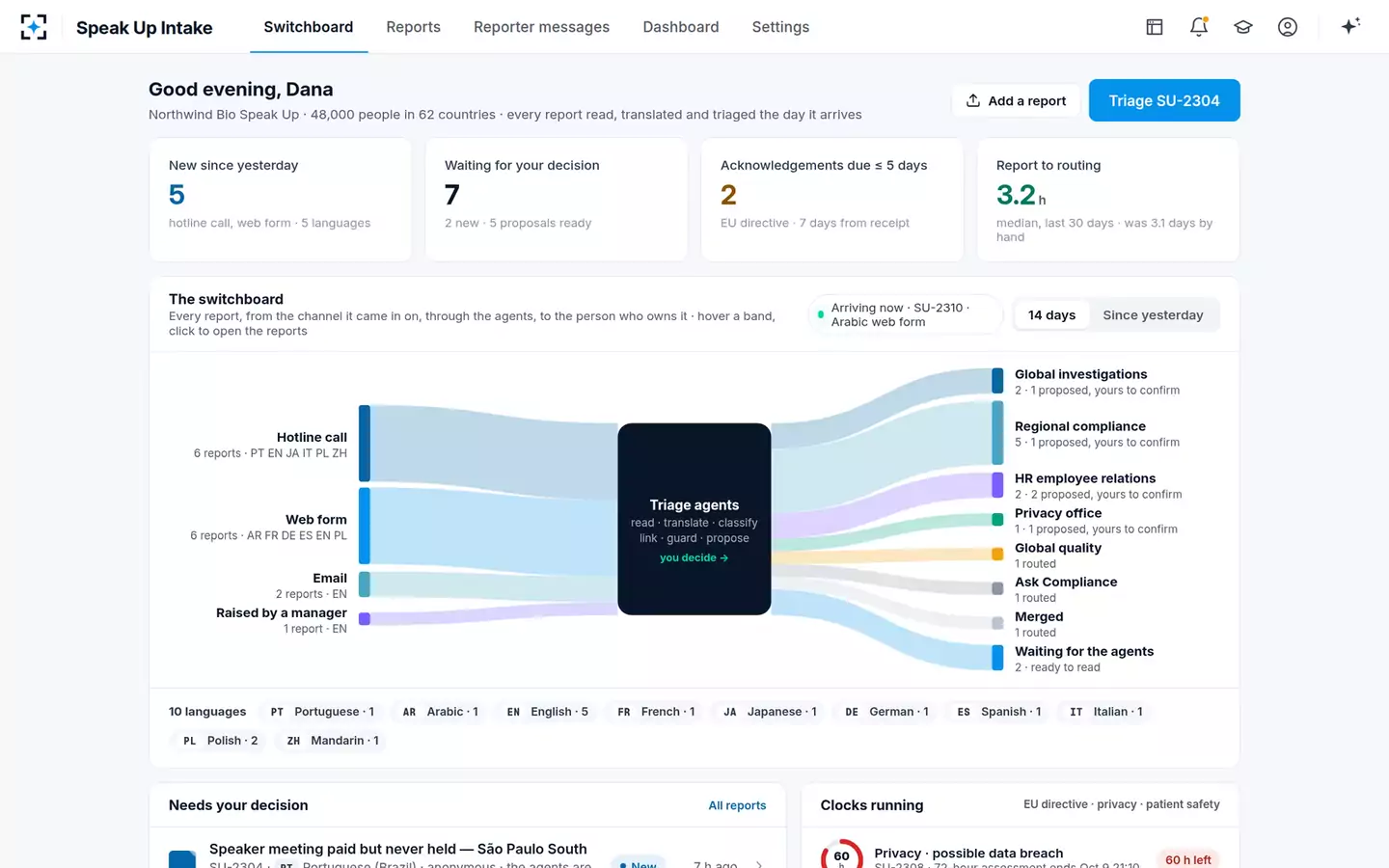Filter by Arabic language chip

click(x=440, y=712)
